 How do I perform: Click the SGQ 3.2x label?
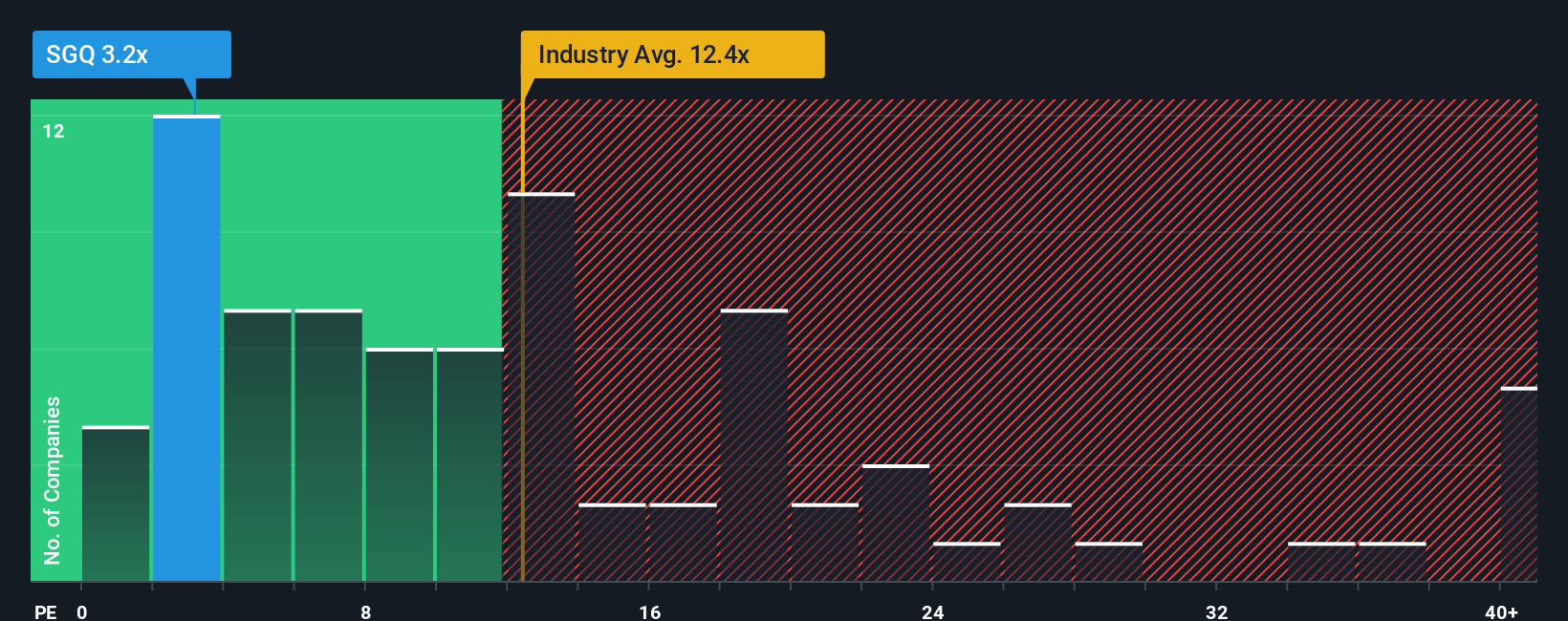coord(131,54)
